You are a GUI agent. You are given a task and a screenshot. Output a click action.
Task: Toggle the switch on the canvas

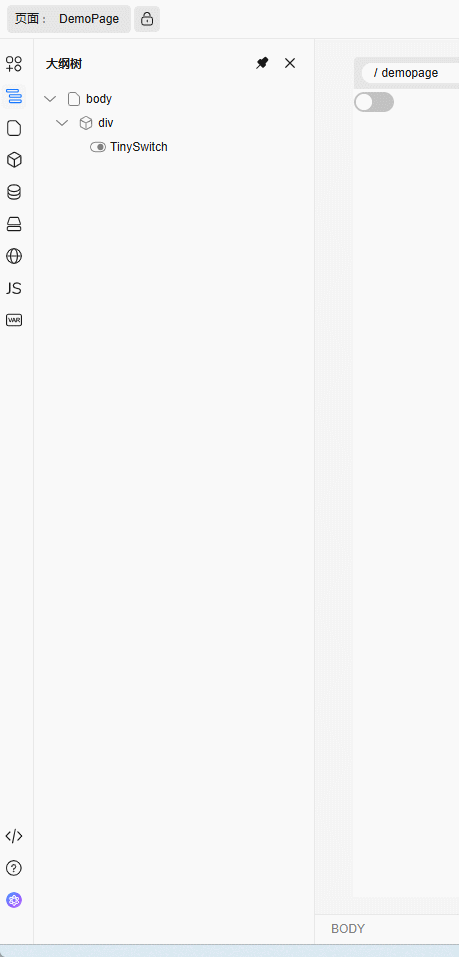coord(374,102)
